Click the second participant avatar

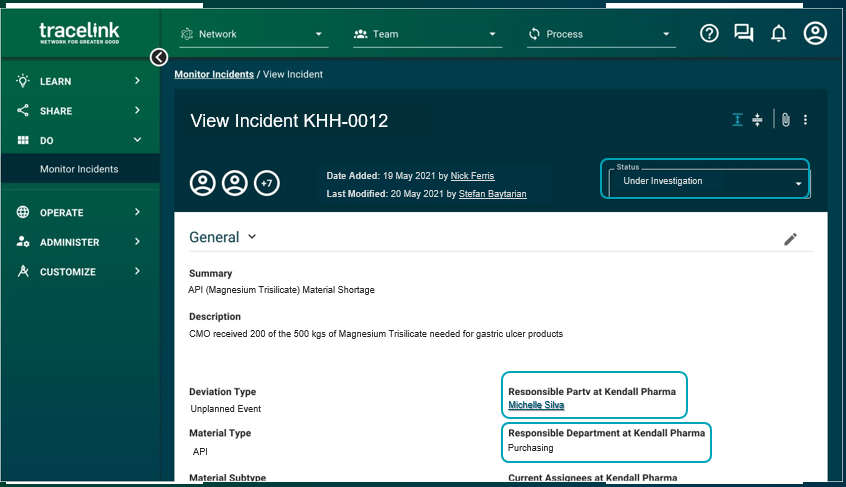pyautogui.click(x=235, y=183)
